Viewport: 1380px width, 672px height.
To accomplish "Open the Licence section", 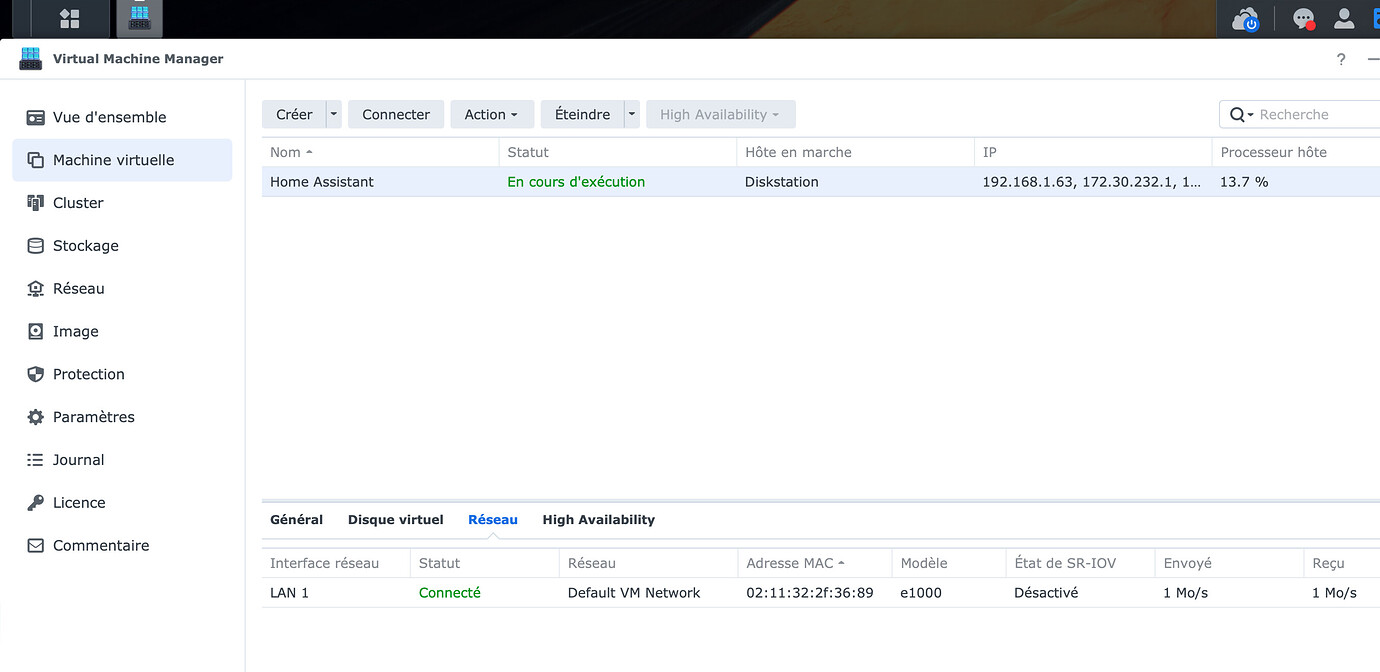I will tap(79, 502).
